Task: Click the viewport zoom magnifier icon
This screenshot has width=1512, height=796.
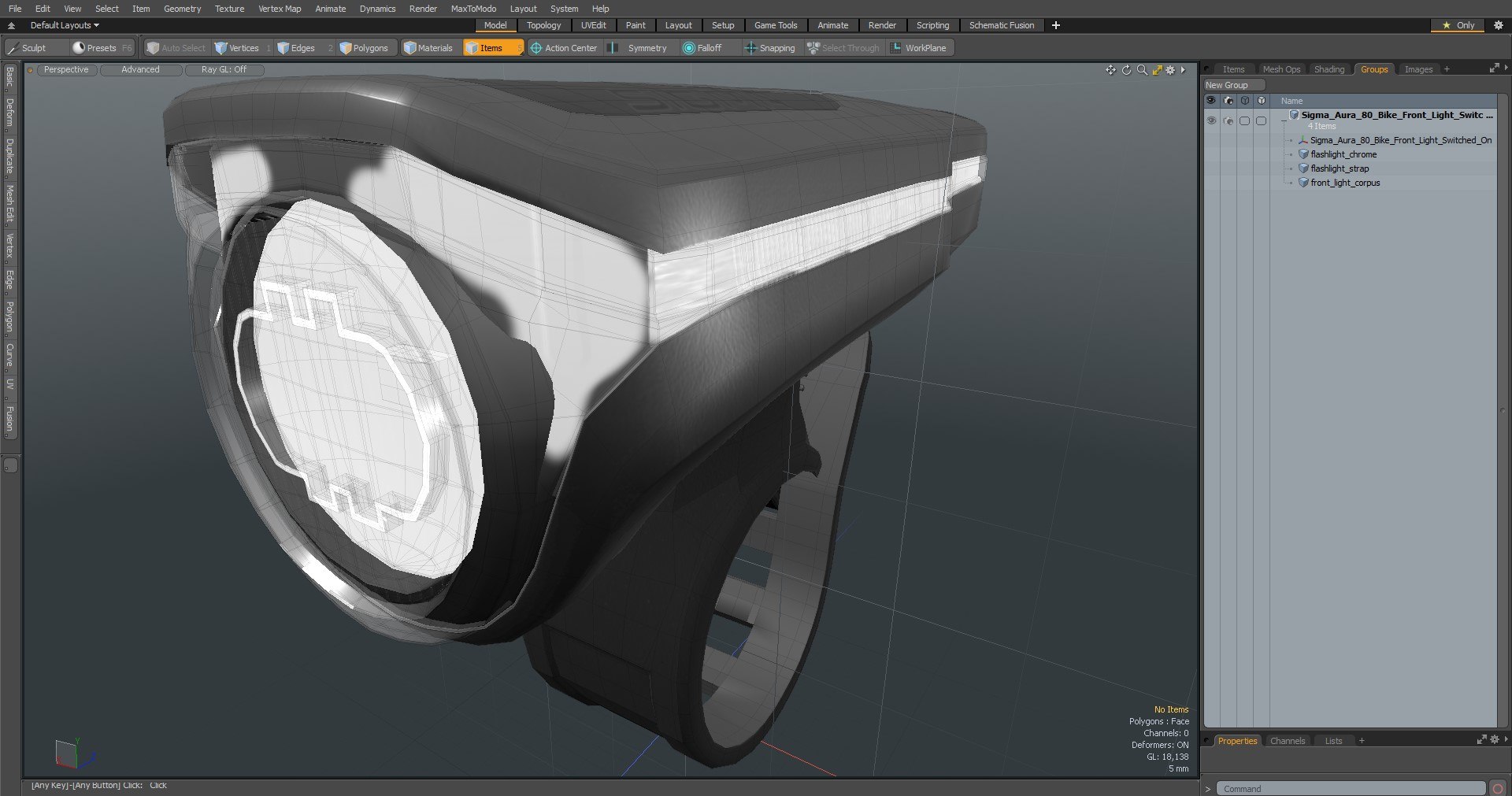Action: (x=1142, y=70)
